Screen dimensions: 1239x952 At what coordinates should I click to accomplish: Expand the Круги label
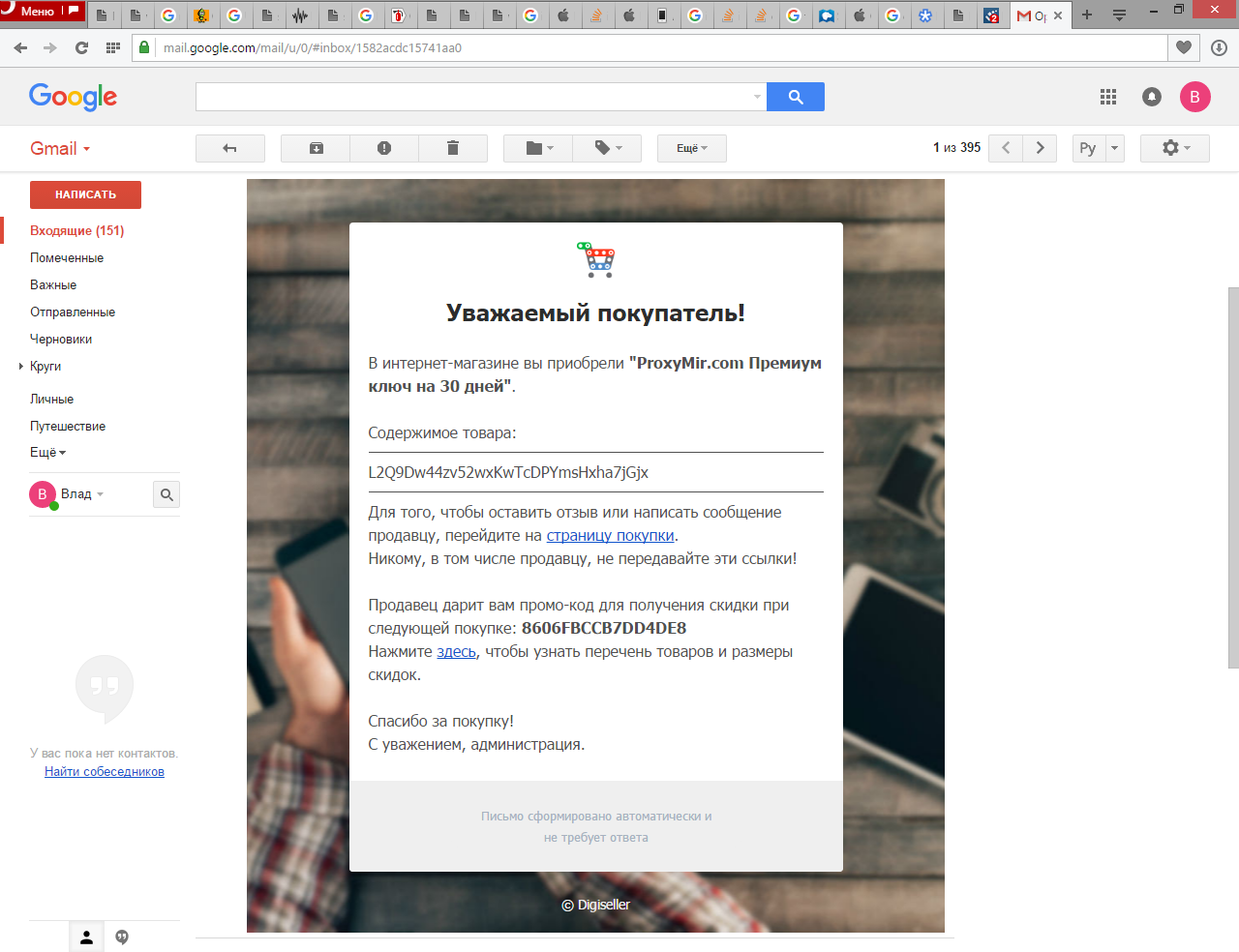21,366
